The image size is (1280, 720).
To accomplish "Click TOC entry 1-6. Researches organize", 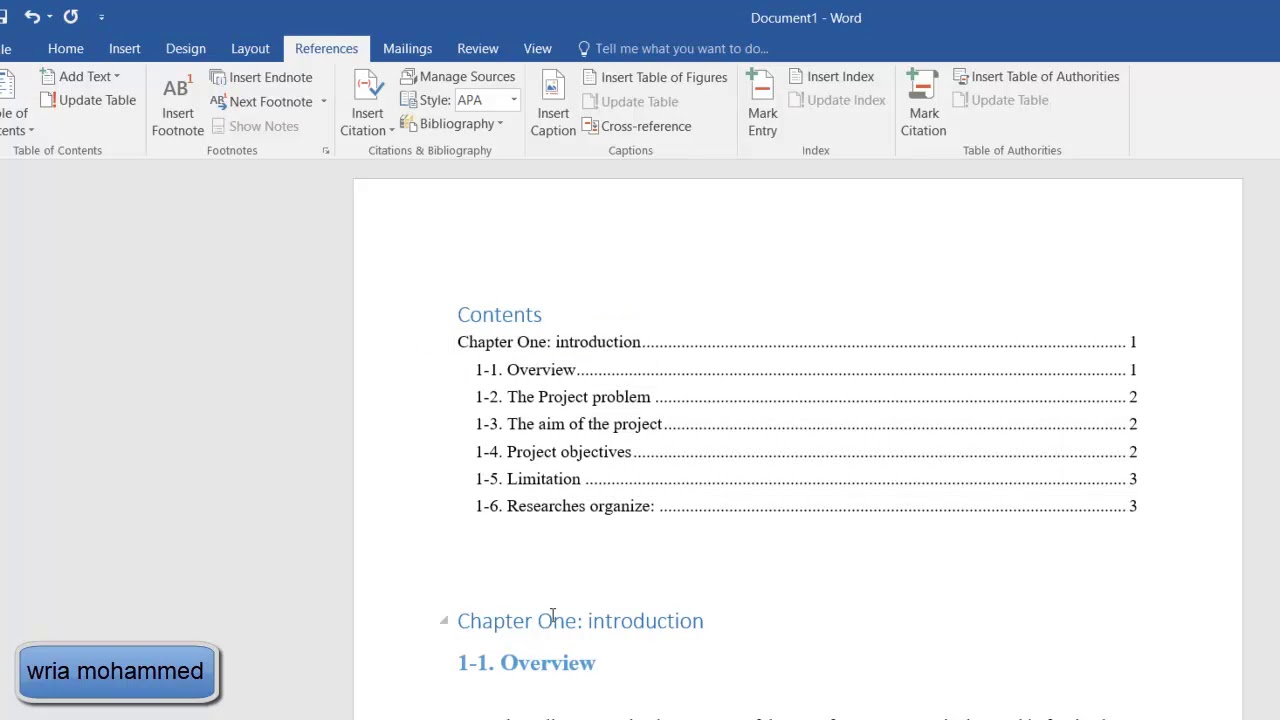I will pyautogui.click(x=806, y=506).
